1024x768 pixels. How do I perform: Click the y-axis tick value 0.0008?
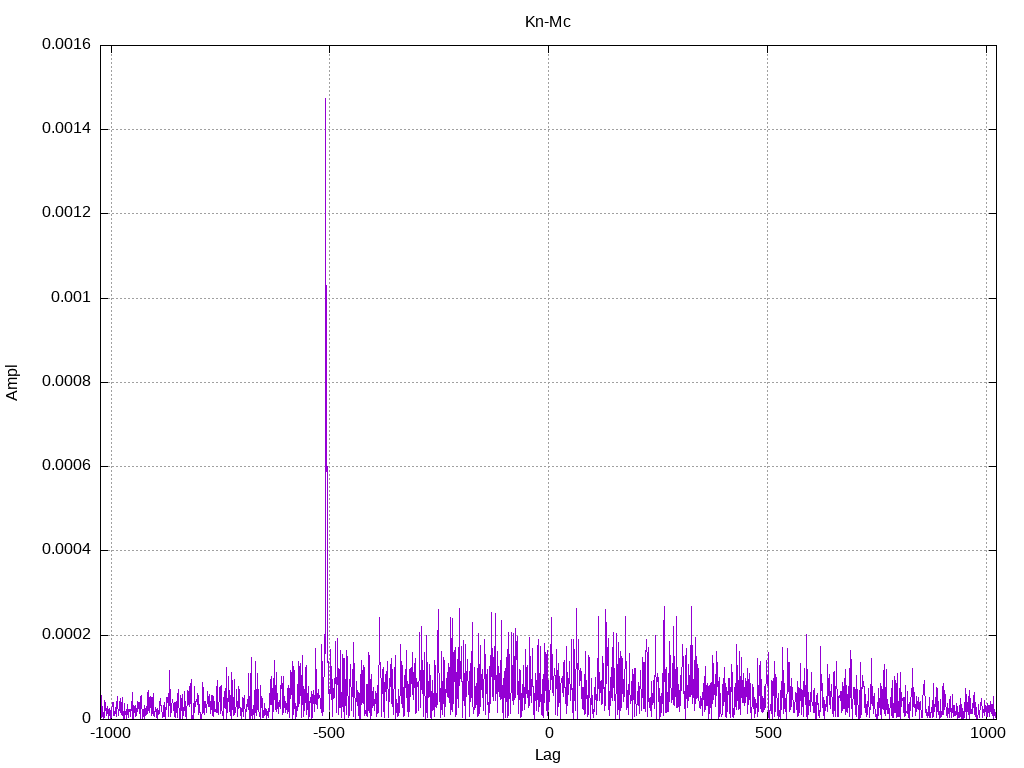click(67, 381)
